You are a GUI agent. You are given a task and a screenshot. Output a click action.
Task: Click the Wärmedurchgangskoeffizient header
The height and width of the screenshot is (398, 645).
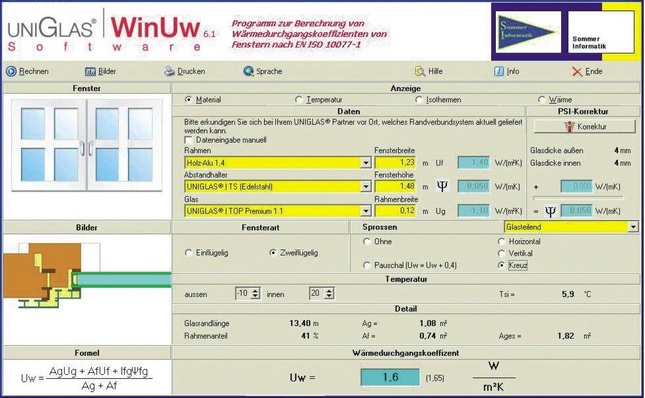click(x=406, y=353)
